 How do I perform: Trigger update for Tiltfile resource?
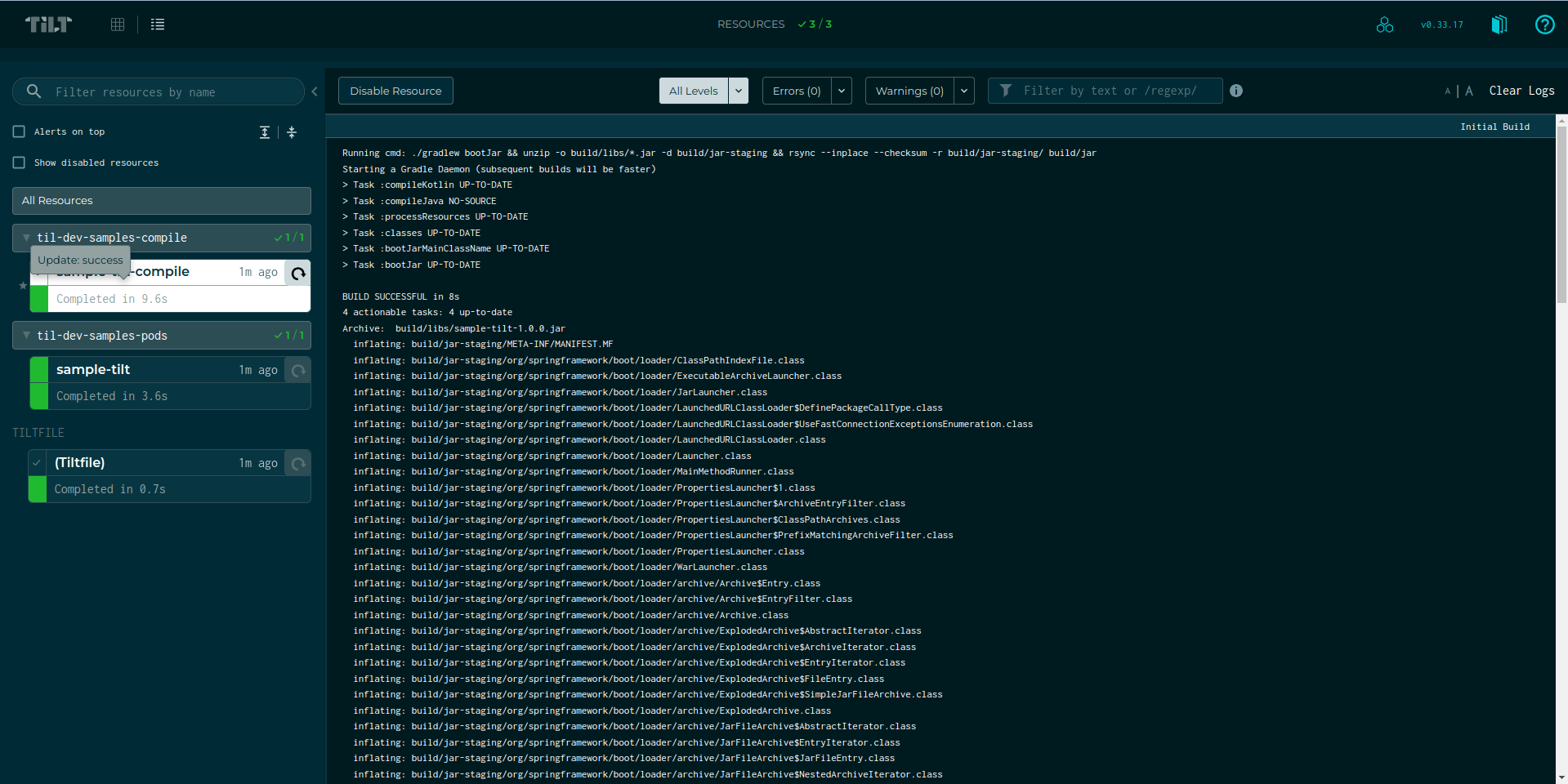(x=298, y=463)
